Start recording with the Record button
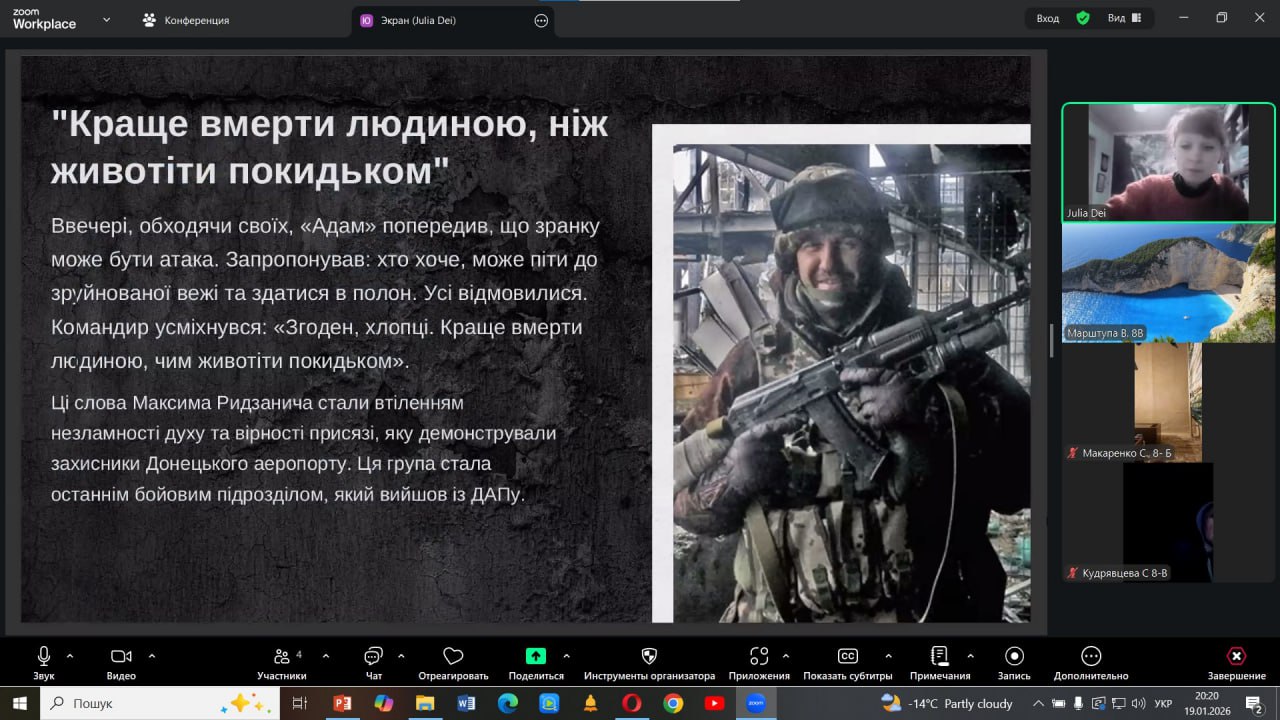The width and height of the screenshot is (1280, 720). 1014,657
